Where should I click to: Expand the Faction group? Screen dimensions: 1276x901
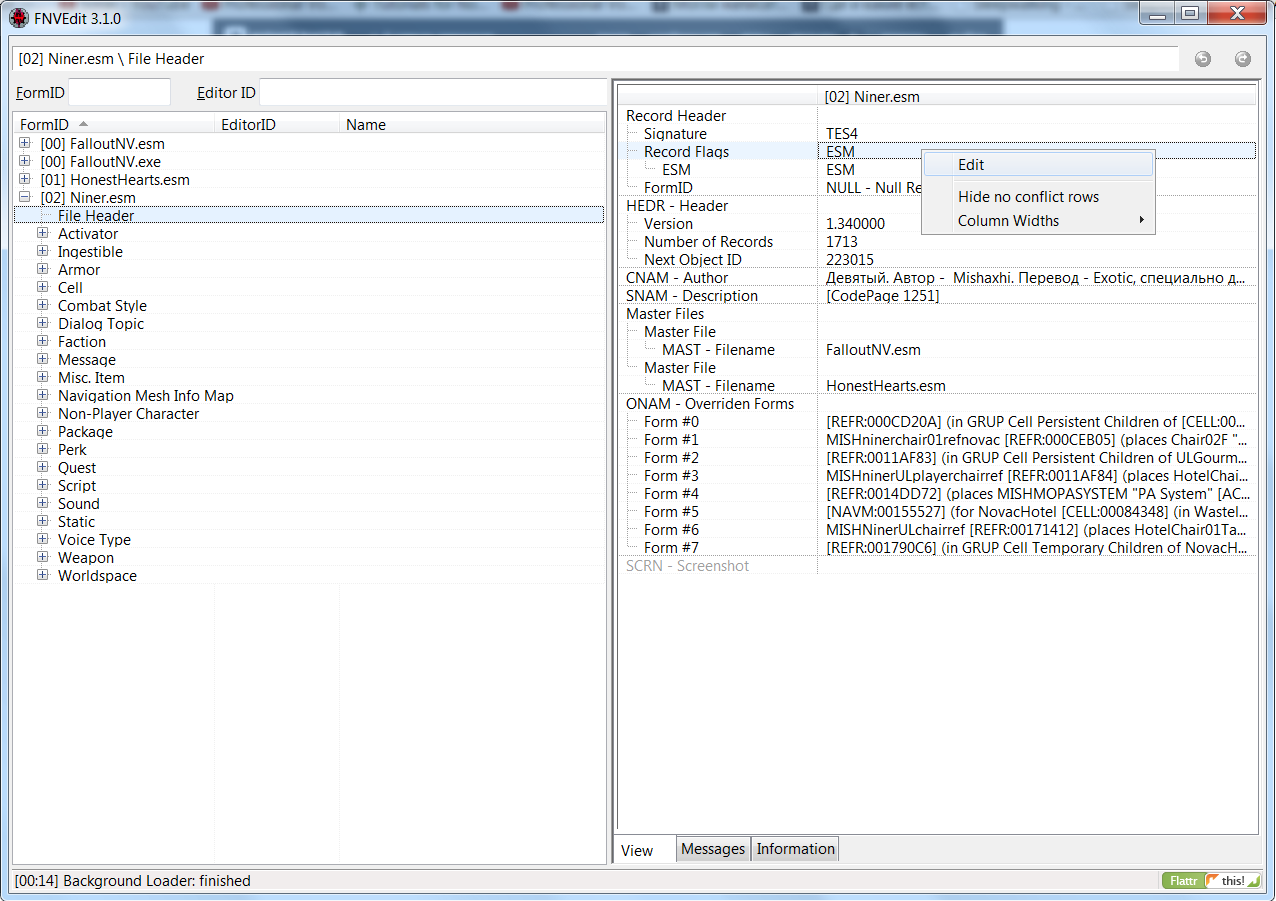(43, 341)
